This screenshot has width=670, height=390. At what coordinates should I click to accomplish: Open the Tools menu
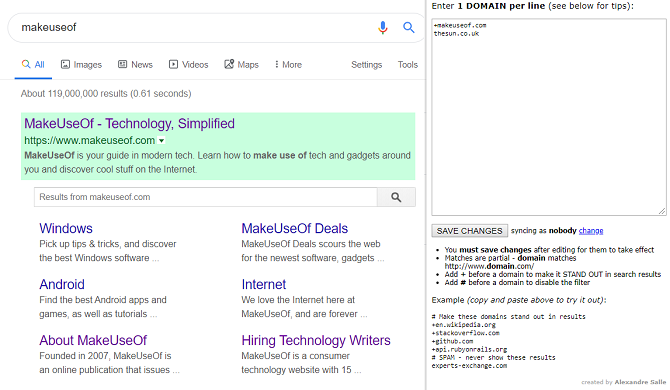coord(408,65)
